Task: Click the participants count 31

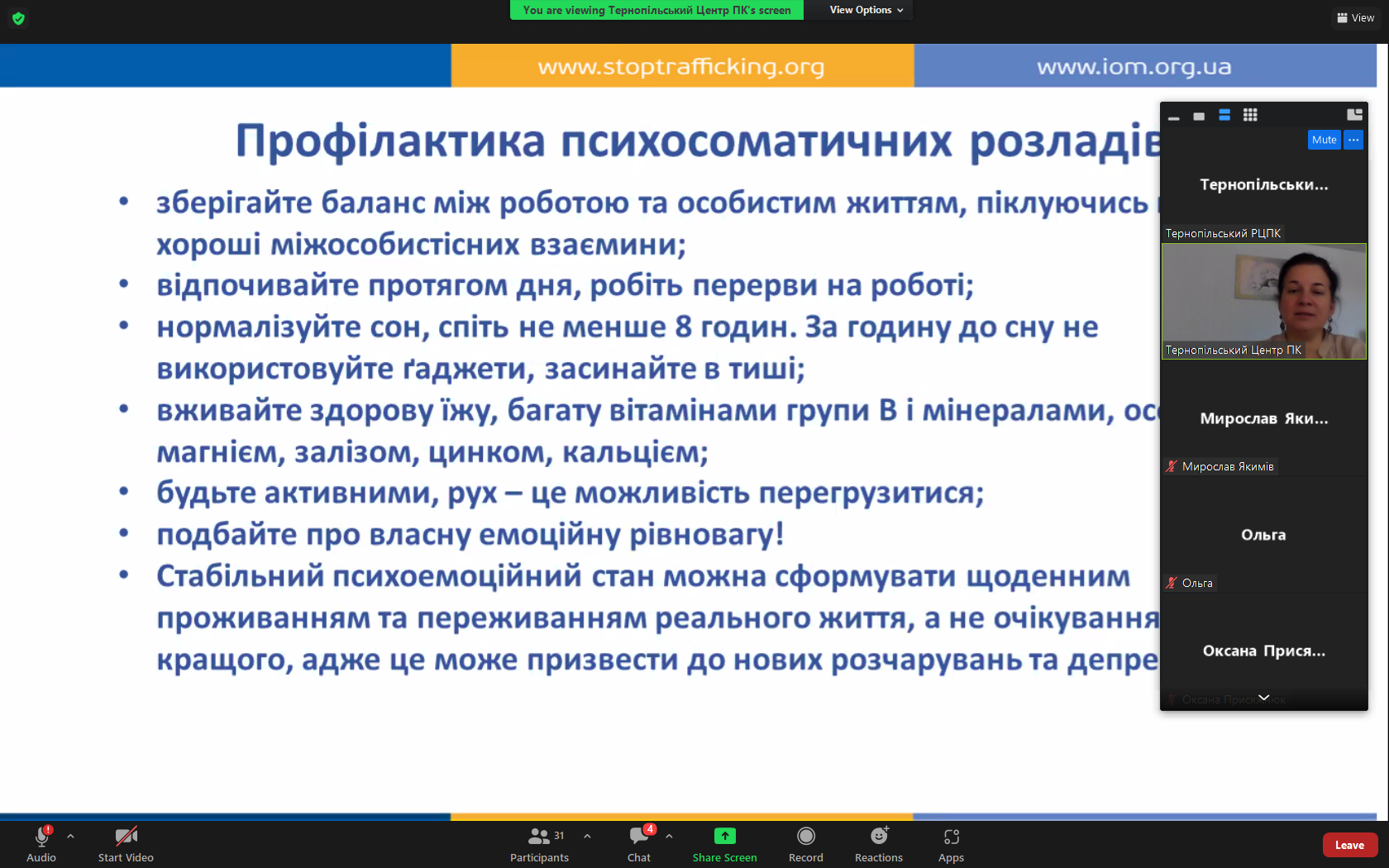Action: [559, 835]
